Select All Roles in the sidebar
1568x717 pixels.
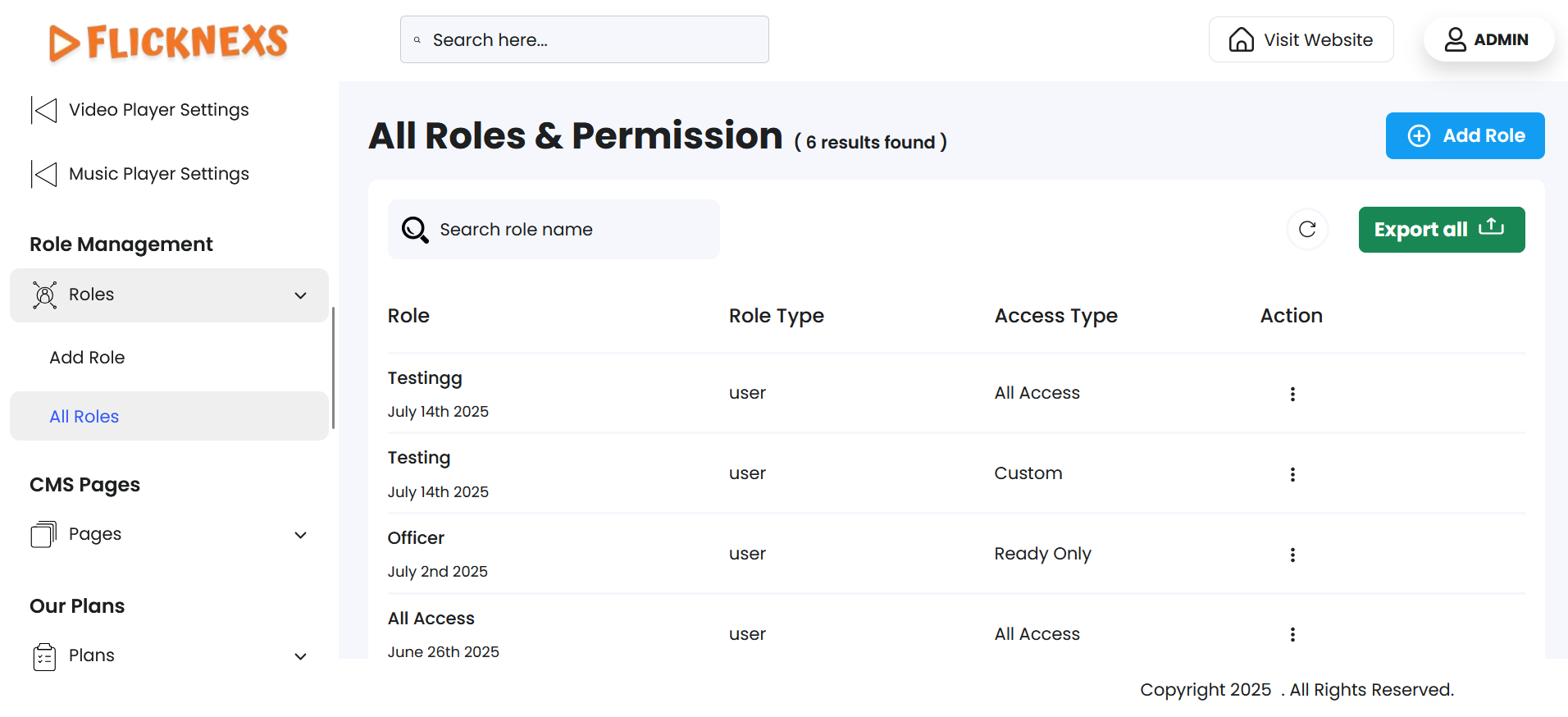click(x=84, y=417)
